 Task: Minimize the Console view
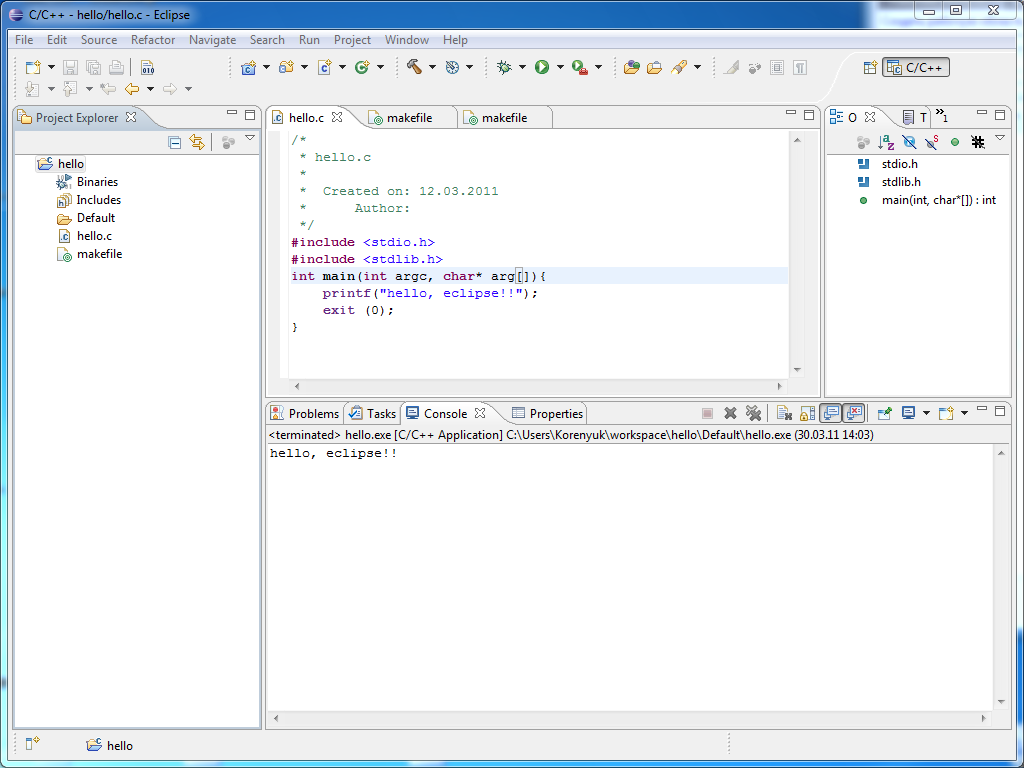click(x=982, y=409)
